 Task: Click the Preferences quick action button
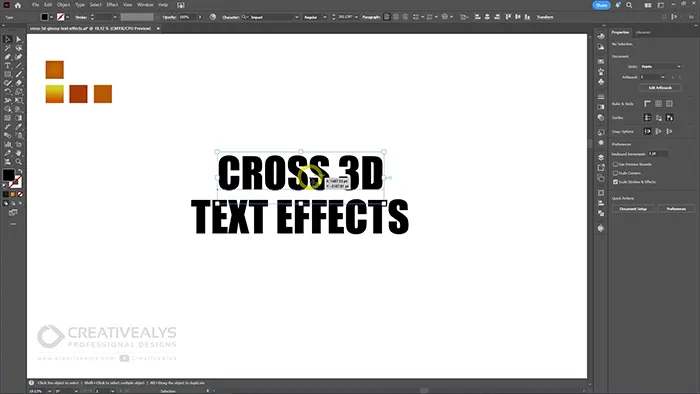point(676,209)
